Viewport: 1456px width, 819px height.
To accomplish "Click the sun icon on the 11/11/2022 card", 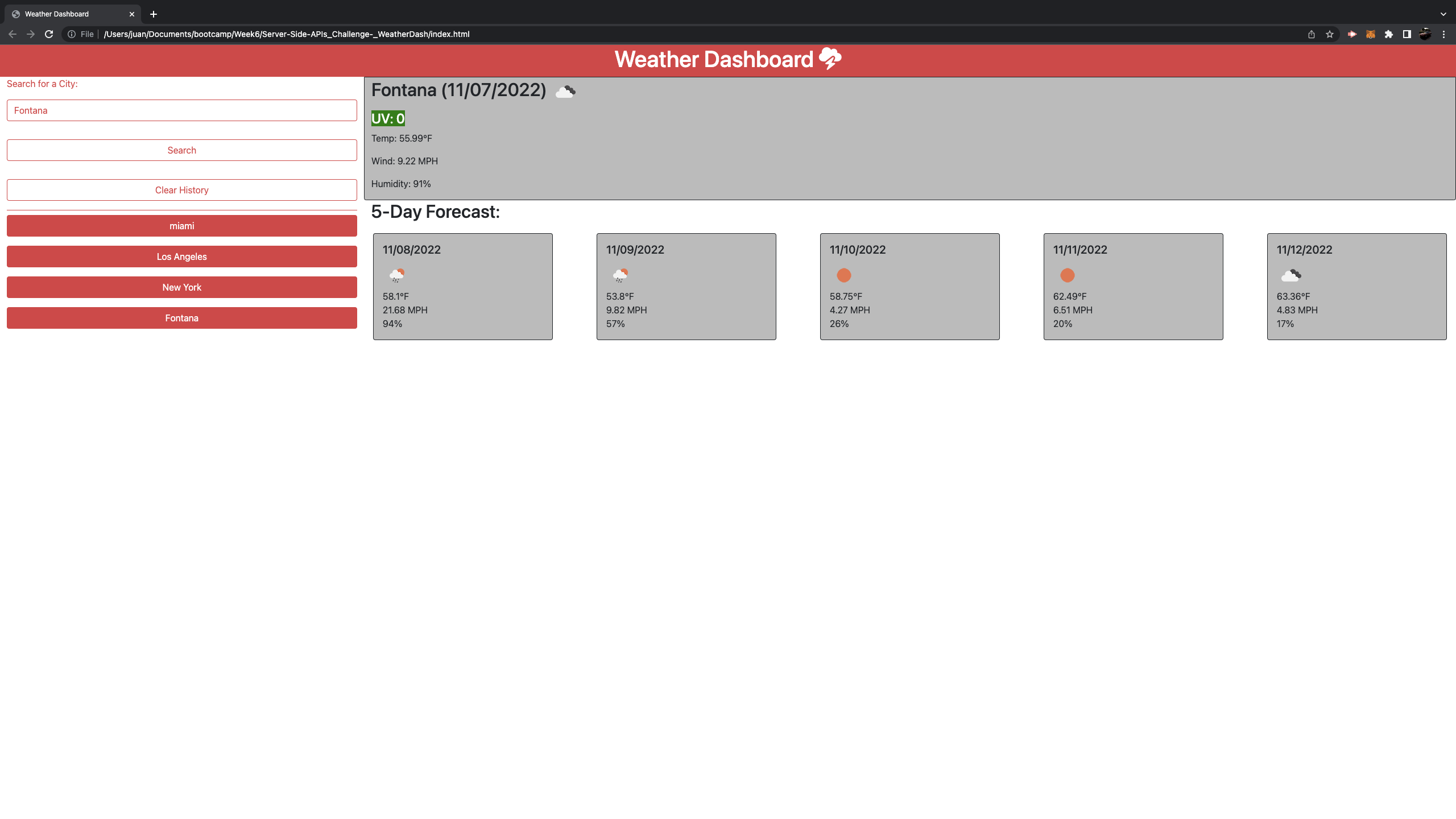I will coord(1067,275).
